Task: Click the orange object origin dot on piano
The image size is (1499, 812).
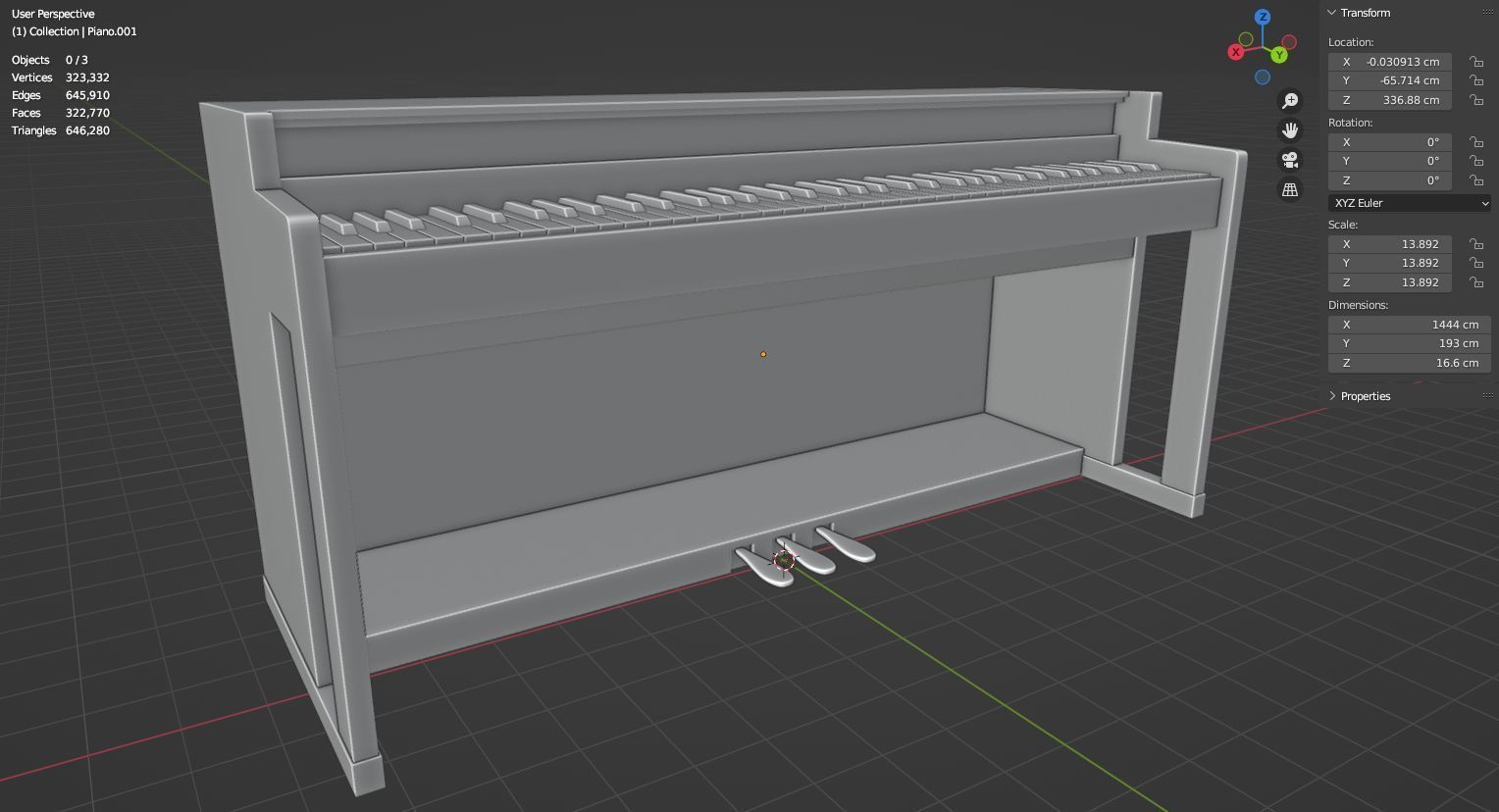Action: 763,354
